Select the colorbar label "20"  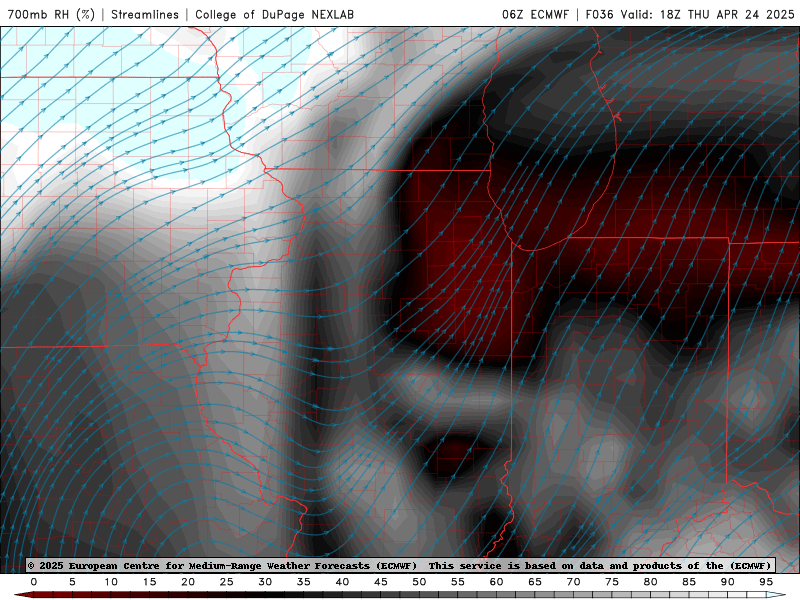tap(188, 582)
